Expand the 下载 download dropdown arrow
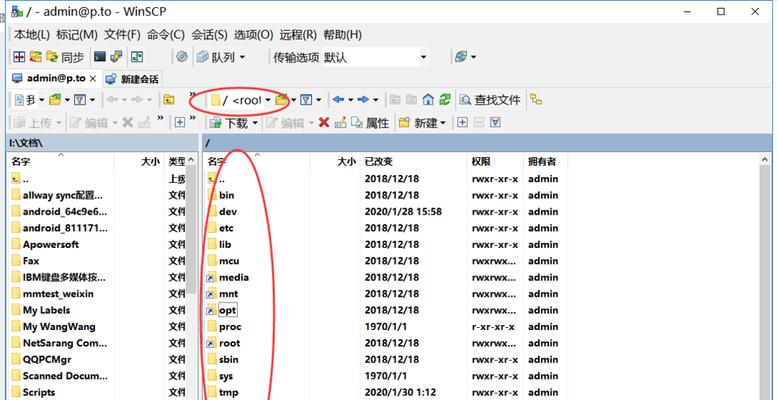The height and width of the screenshot is (400, 778). [x=255, y=123]
